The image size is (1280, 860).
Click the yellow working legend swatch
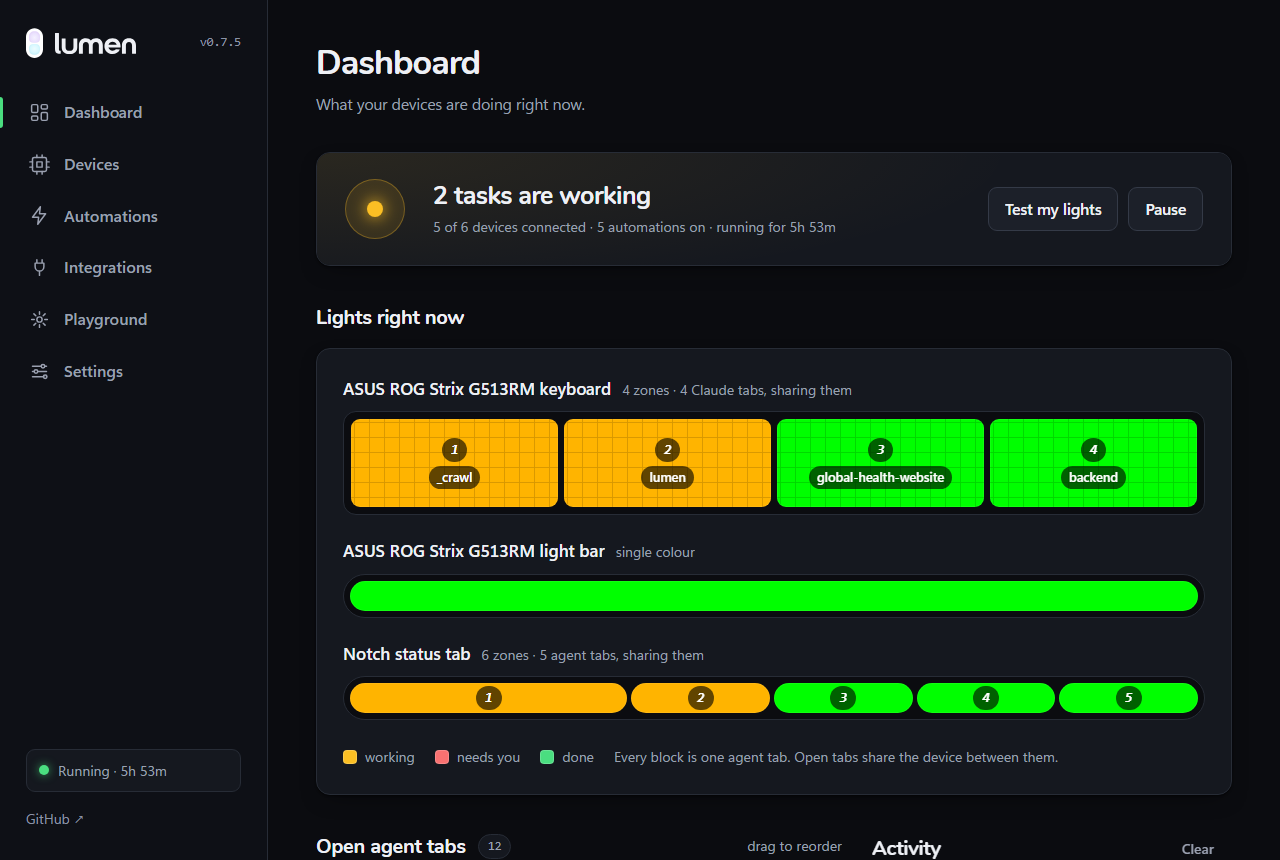[x=350, y=757]
